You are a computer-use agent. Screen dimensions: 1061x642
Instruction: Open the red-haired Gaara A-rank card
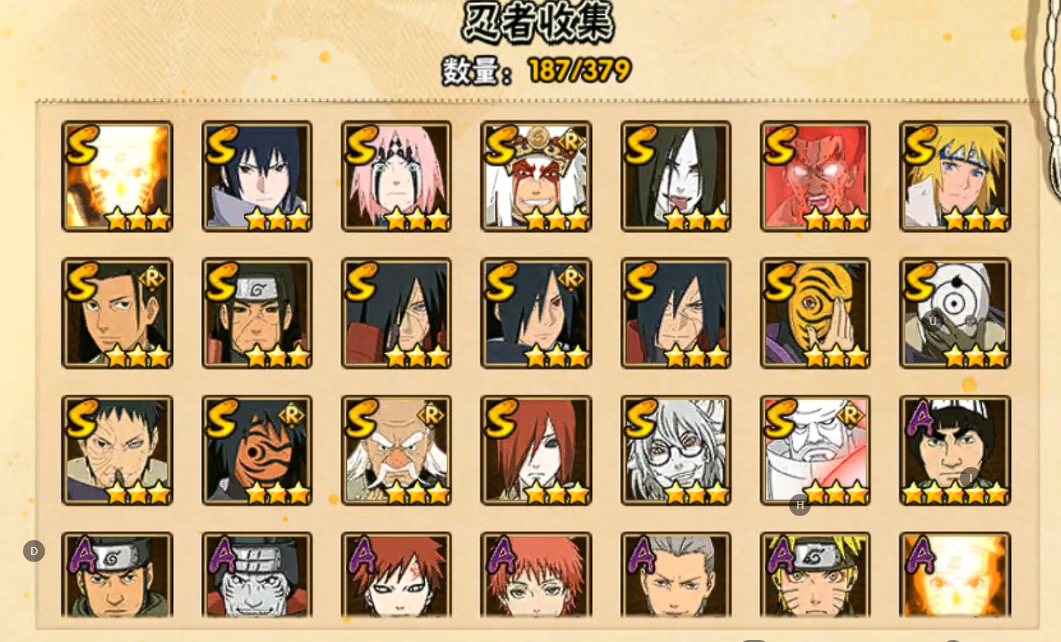397,574
